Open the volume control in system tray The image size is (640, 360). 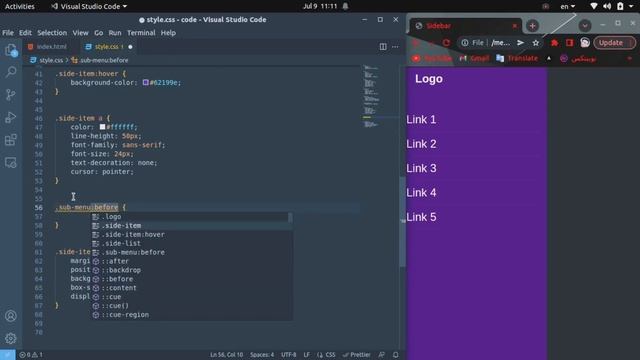click(x=607, y=6)
